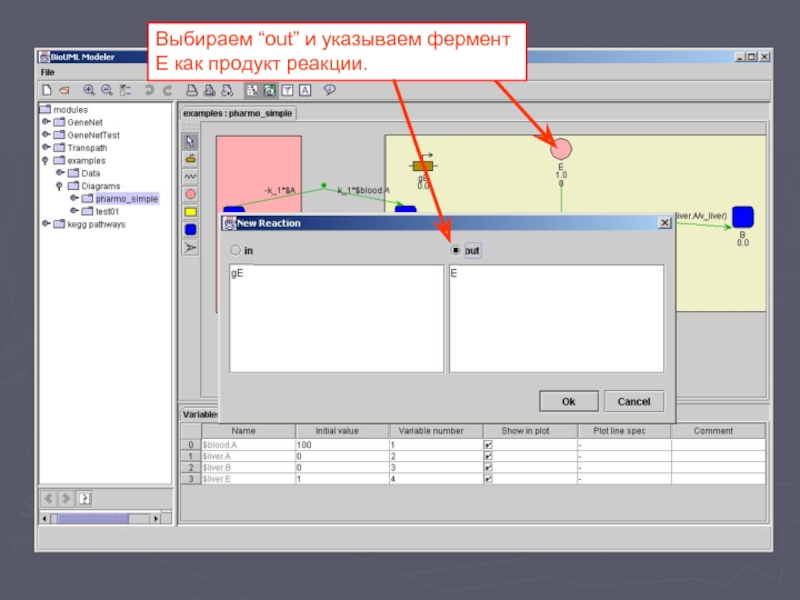800x600 pixels.
Task: Expand the Data tree node
Action: point(60,172)
